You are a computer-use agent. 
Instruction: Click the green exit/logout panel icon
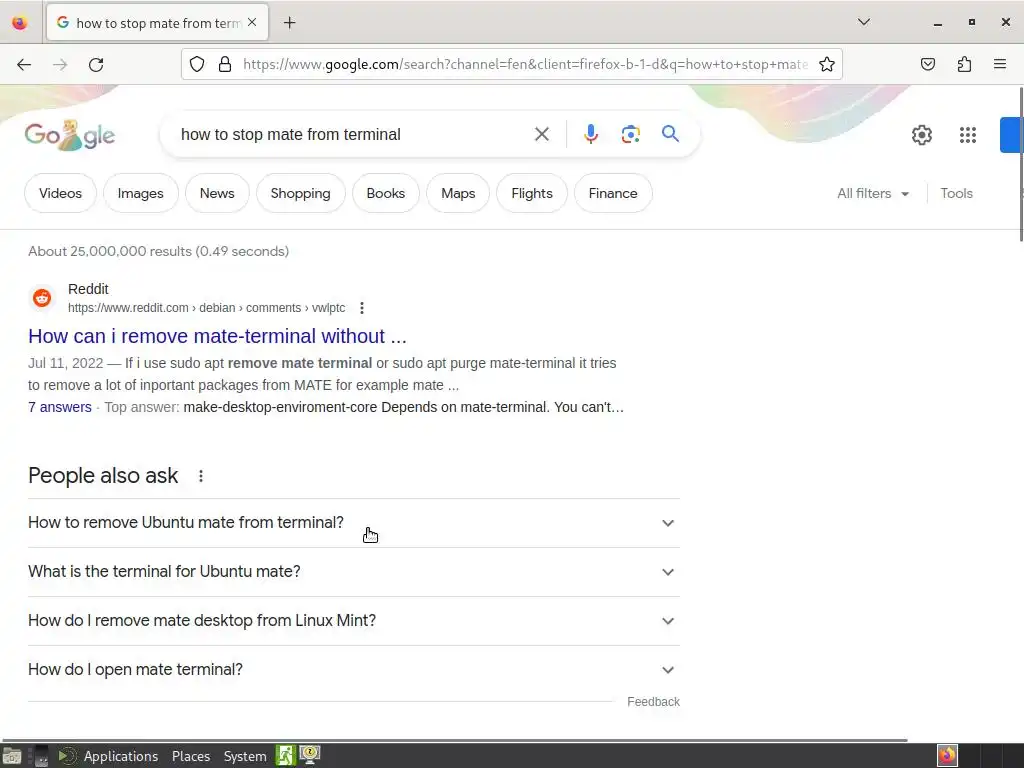coord(285,756)
